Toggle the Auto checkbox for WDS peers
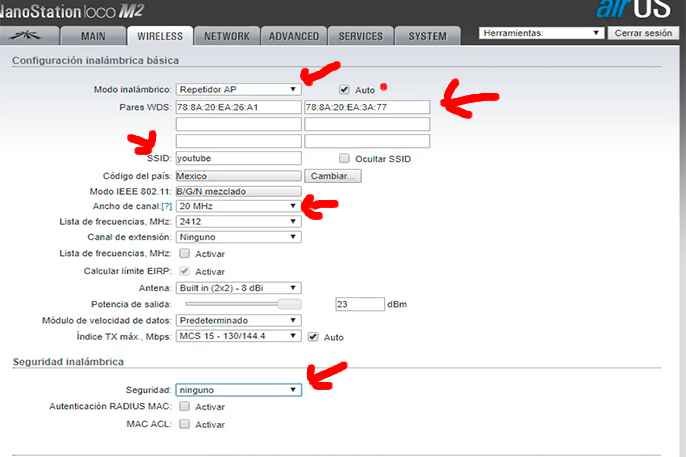Screen dimensions: 686x457 pos(344,90)
